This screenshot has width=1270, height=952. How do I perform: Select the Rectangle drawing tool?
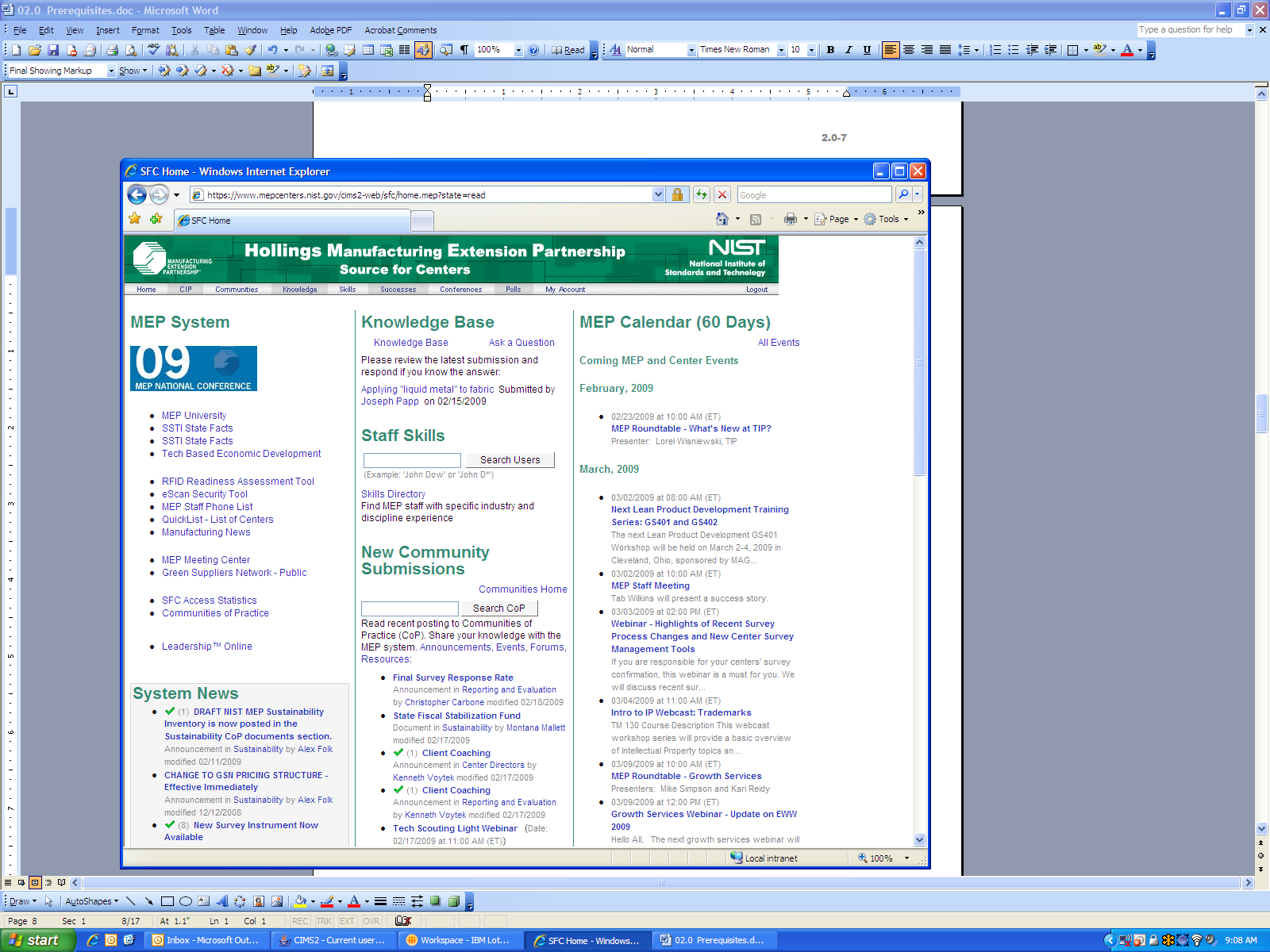click(167, 901)
